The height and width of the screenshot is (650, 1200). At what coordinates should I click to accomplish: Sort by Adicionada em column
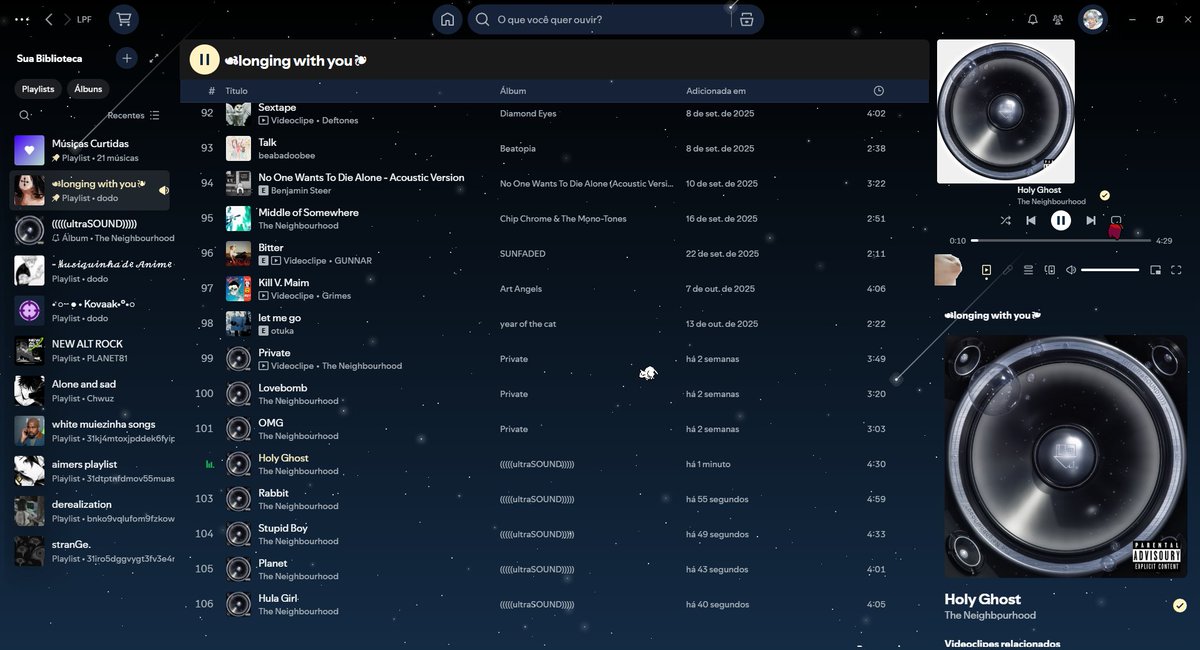716,91
